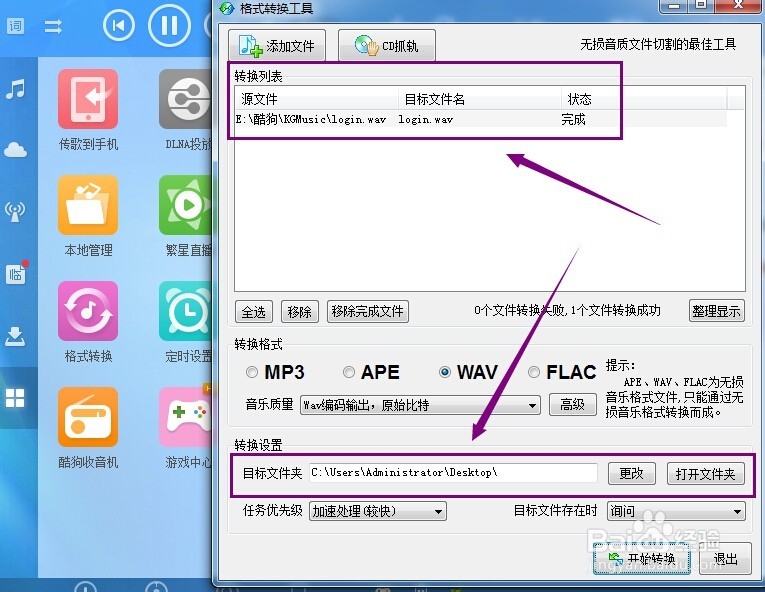Open 本地管理 tool
Image resolution: width=765 pixels, height=592 pixels.
pyautogui.click(x=88, y=205)
